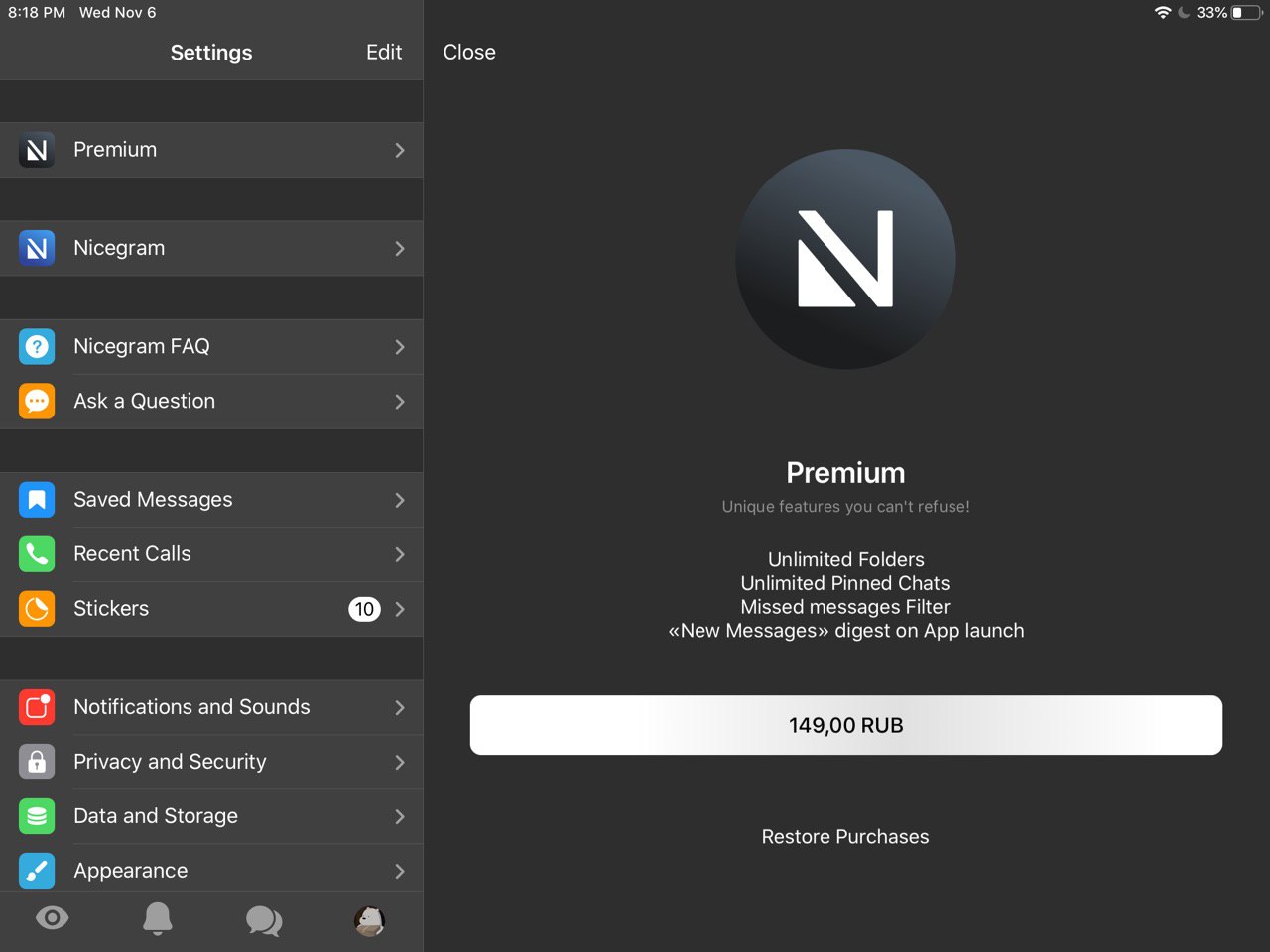Open the Nicegram menu label
This screenshot has width=1270, height=952.
tap(119, 248)
